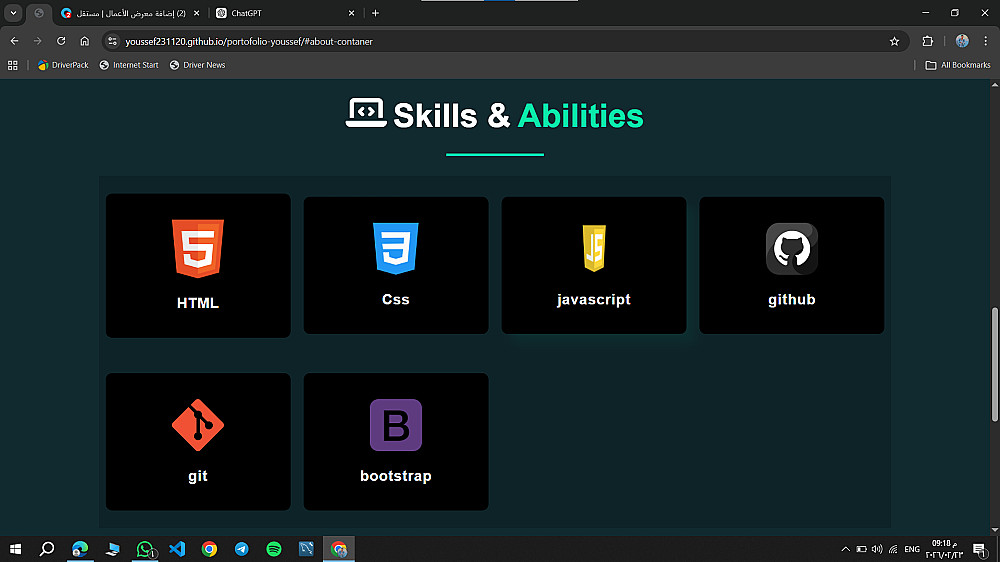
Task: Open the tab search dropdown arrow
Action: click(13, 13)
